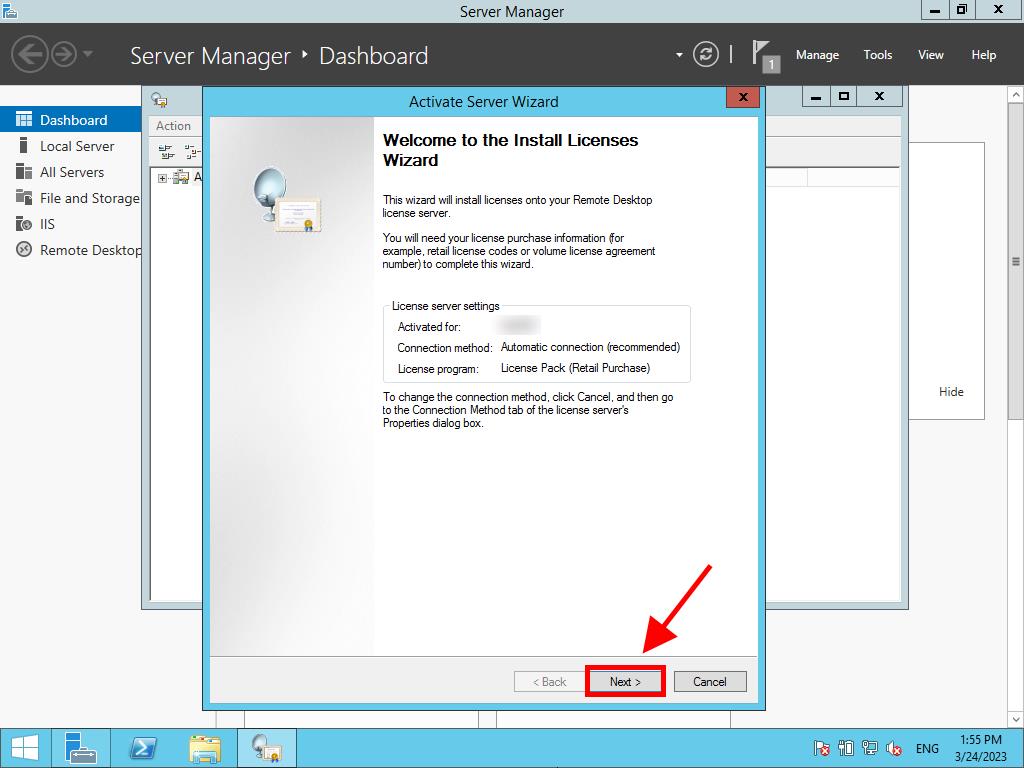Viewport: 1024px width, 768px height.
Task: Open the Tools menu
Action: 878,55
